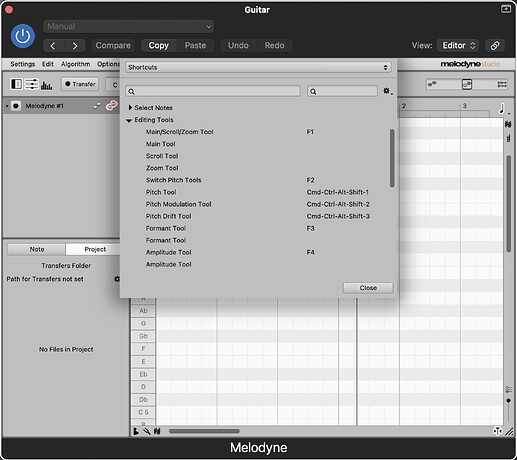
Task: Open the sound editor bars icon
Action: [46, 85]
